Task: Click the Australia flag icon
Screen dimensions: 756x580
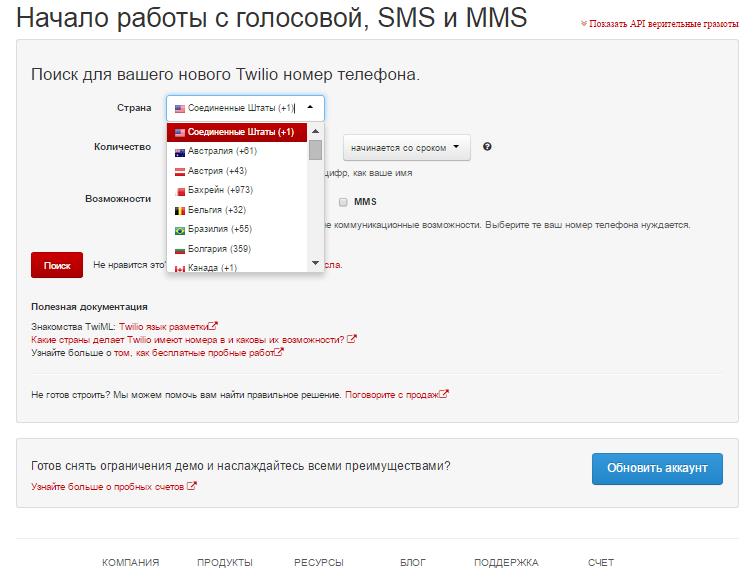Action: [180, 151]
